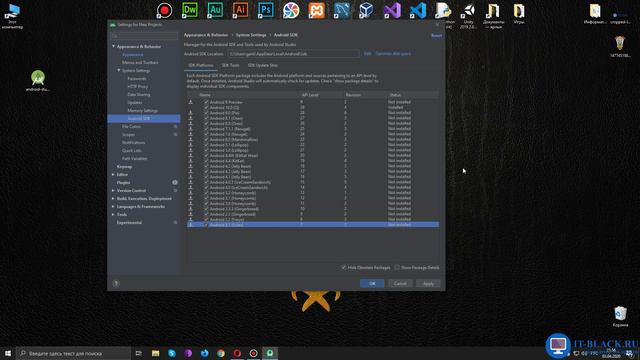Viewport: 640px width, 360px height.
Task: Click the Edit link beside SDK location
Action: pos(367,53)
